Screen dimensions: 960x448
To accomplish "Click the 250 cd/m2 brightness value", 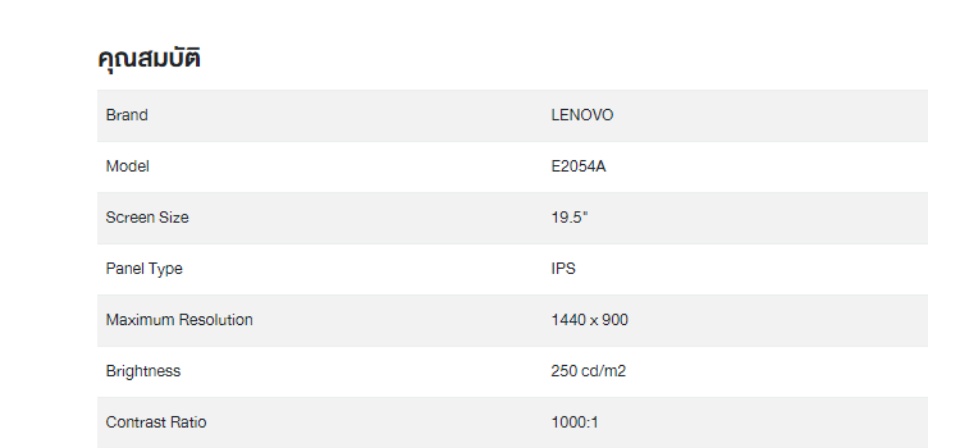I will 589,371.
